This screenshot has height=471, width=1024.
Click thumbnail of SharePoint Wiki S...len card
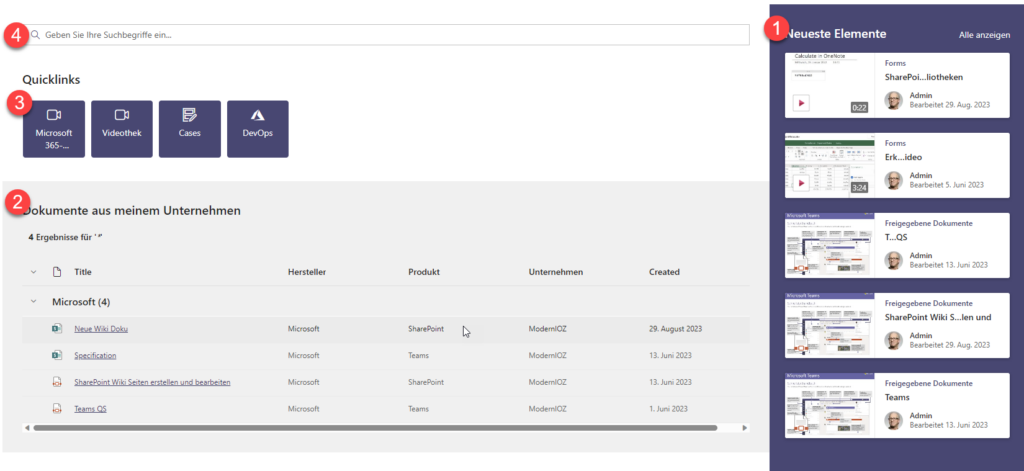coord(829,325)
